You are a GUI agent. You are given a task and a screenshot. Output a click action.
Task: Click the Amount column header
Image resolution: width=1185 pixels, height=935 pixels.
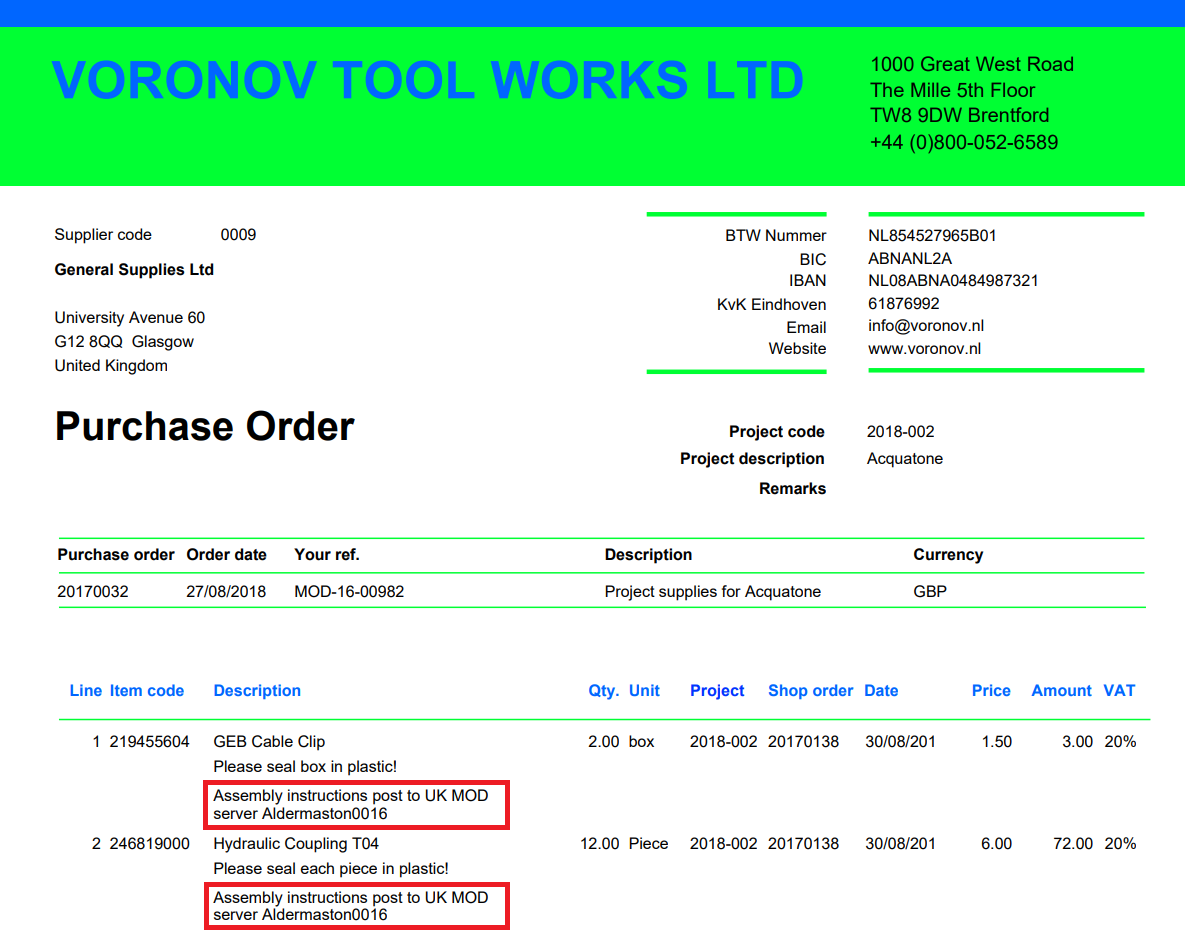(x=1061, y=691)
